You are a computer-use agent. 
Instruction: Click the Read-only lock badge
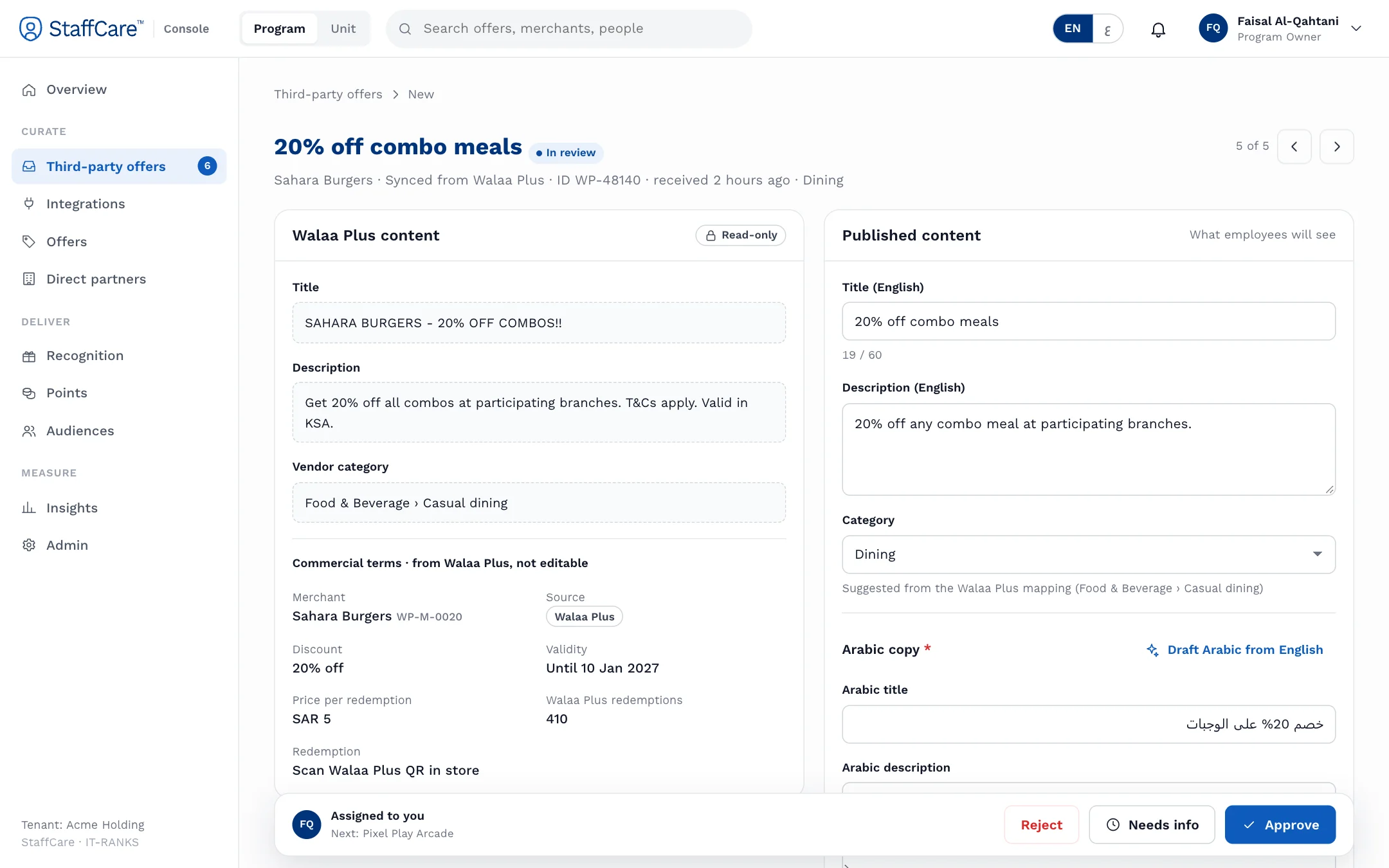(741, 235)
